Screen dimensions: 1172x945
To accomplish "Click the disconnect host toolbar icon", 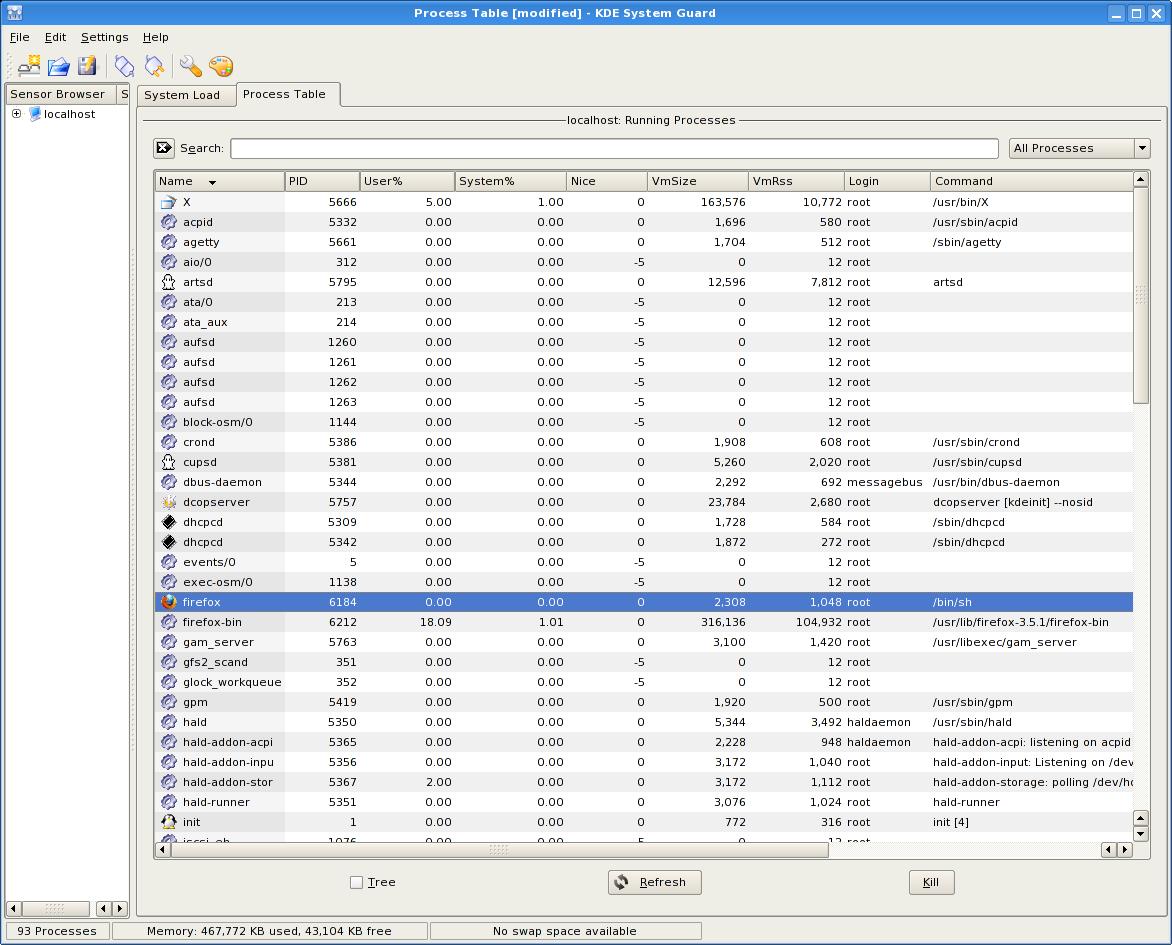I will [155, 67].
